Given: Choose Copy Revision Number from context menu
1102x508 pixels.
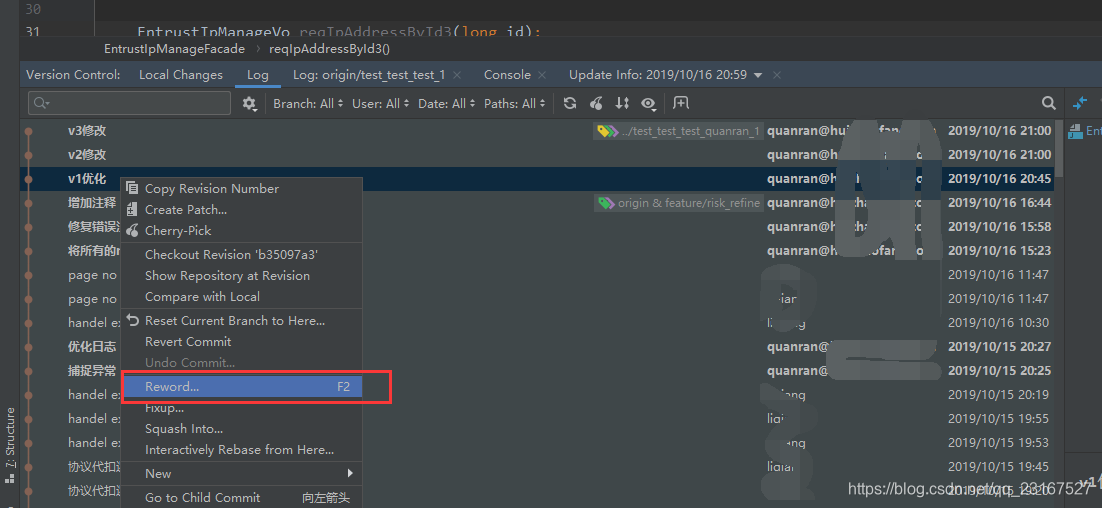Looking at the screenshot, I should 242,188.
